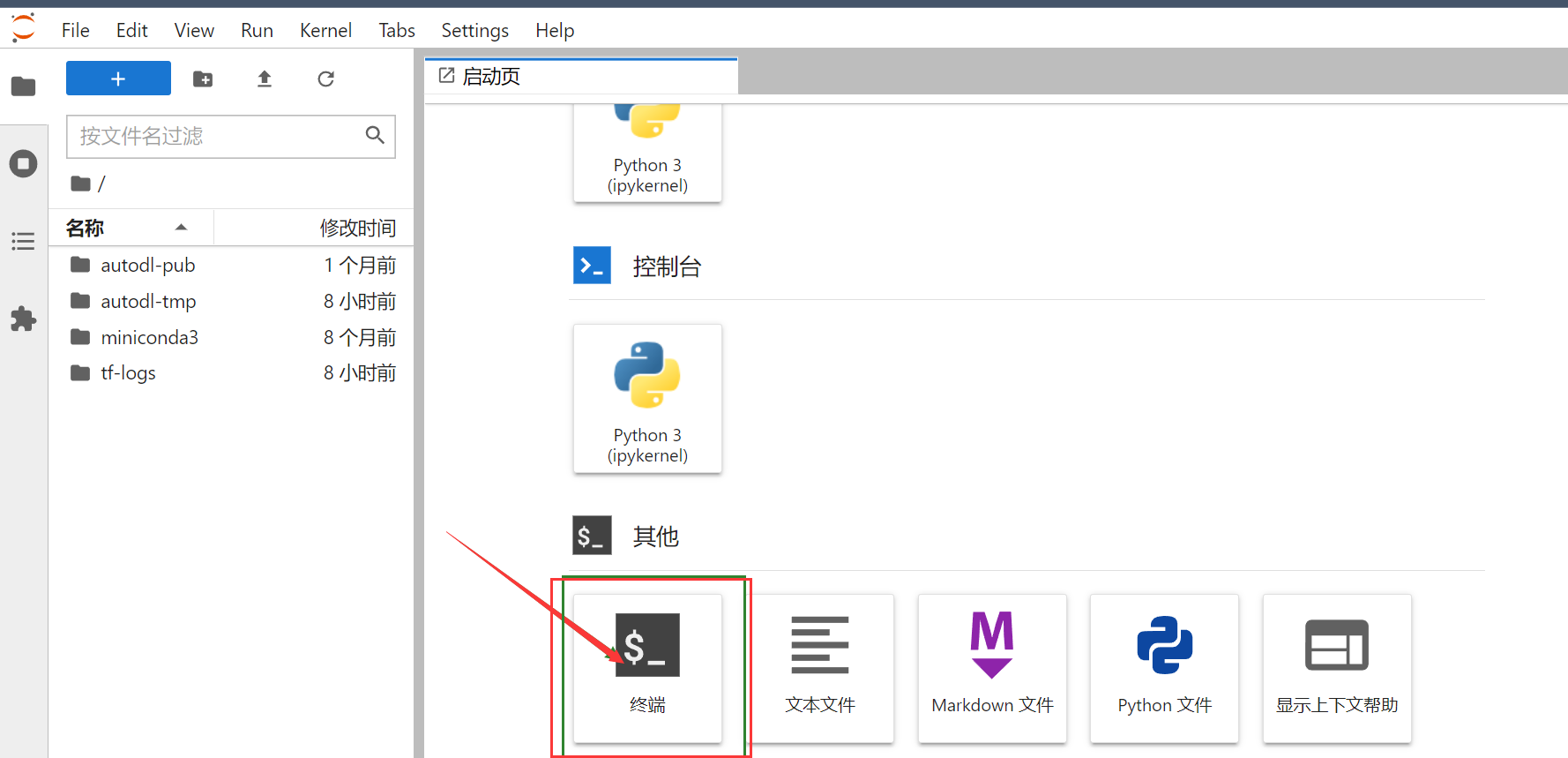Create a new folder via toolbar icon
The image size is (1568, 758).
(203, 79)
